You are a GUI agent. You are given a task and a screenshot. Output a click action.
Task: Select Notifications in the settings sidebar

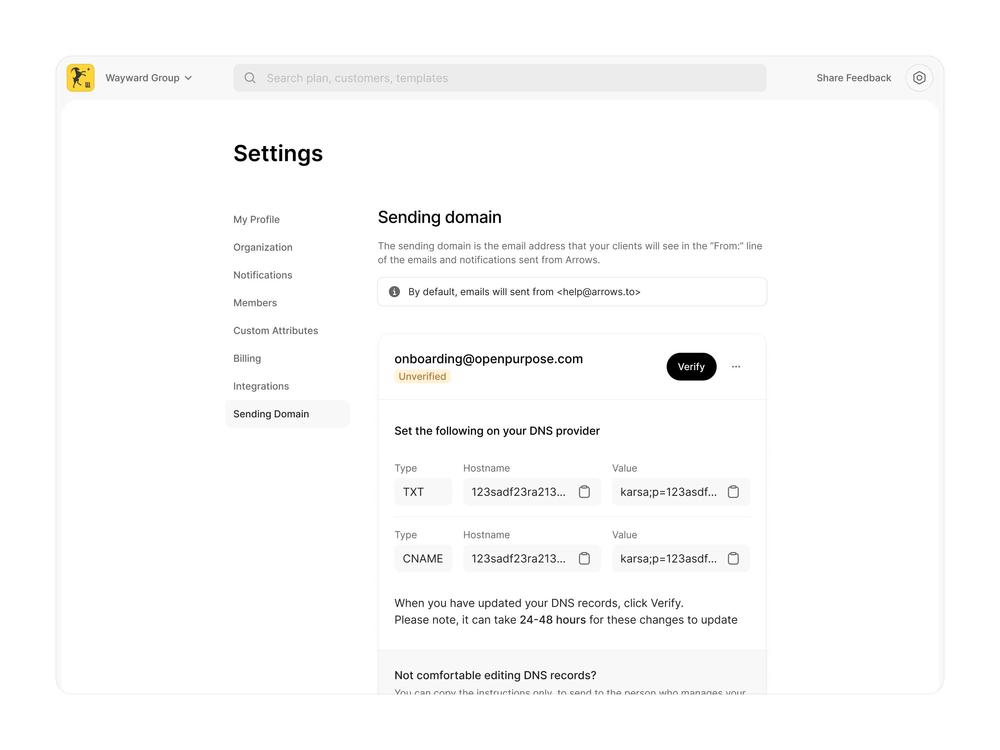pos(263,275)
